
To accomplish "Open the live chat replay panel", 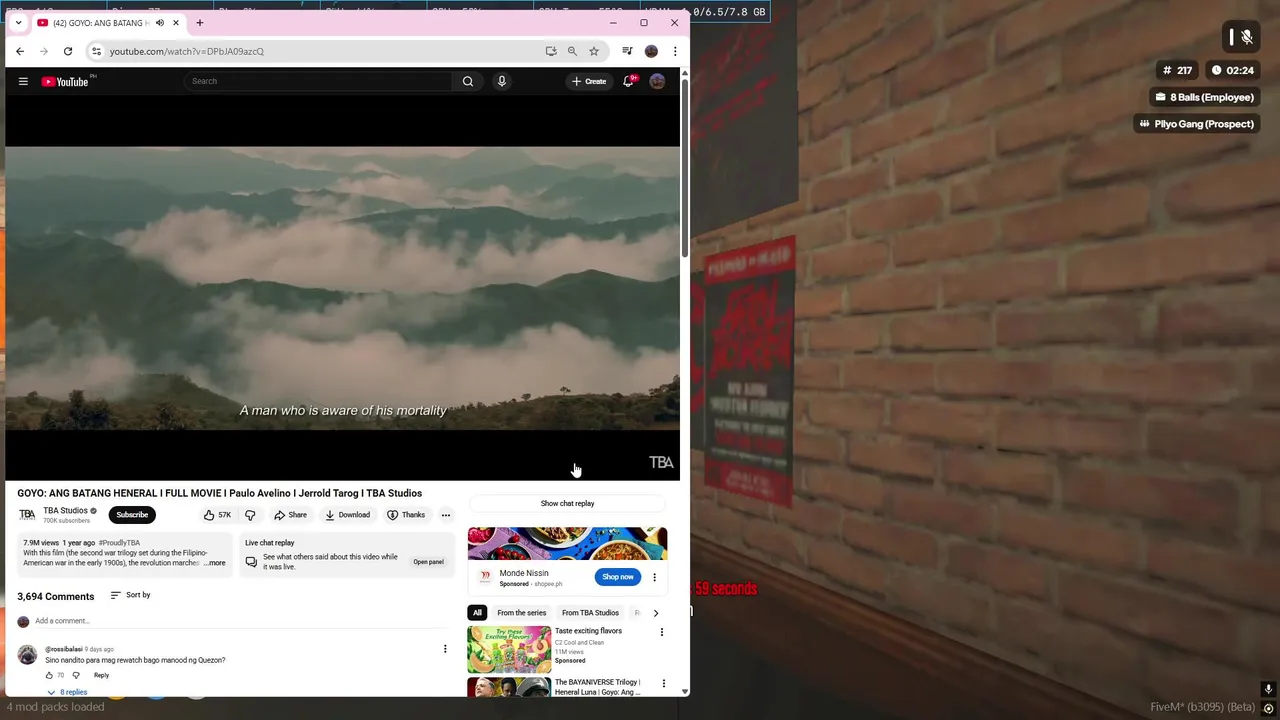I will coord(428,562).
